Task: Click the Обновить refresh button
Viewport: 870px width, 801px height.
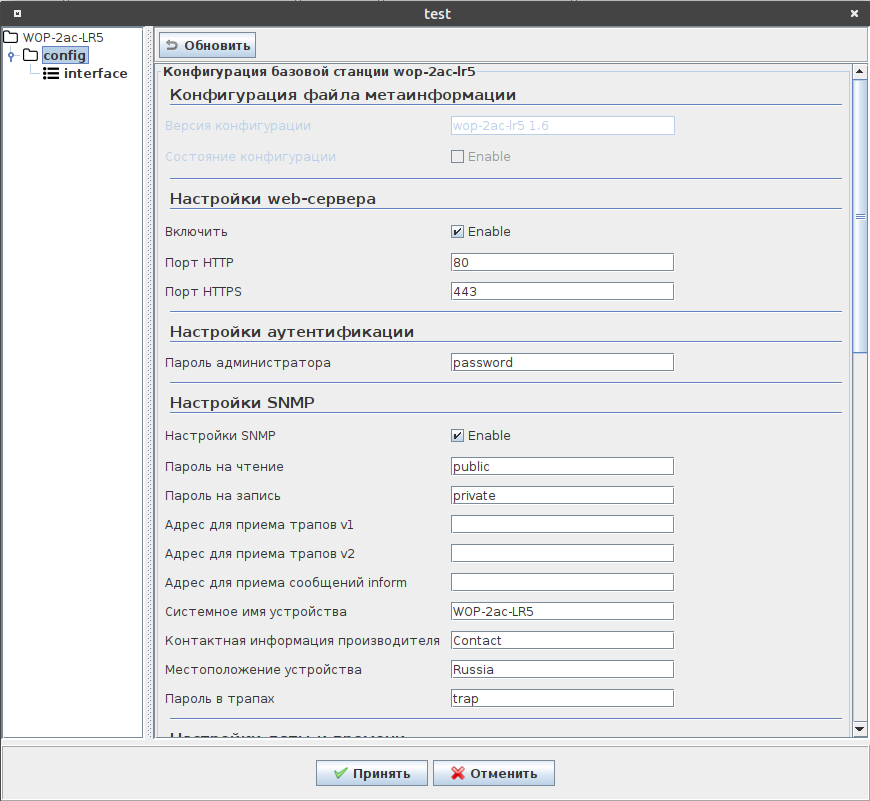Action: point(207,45)
